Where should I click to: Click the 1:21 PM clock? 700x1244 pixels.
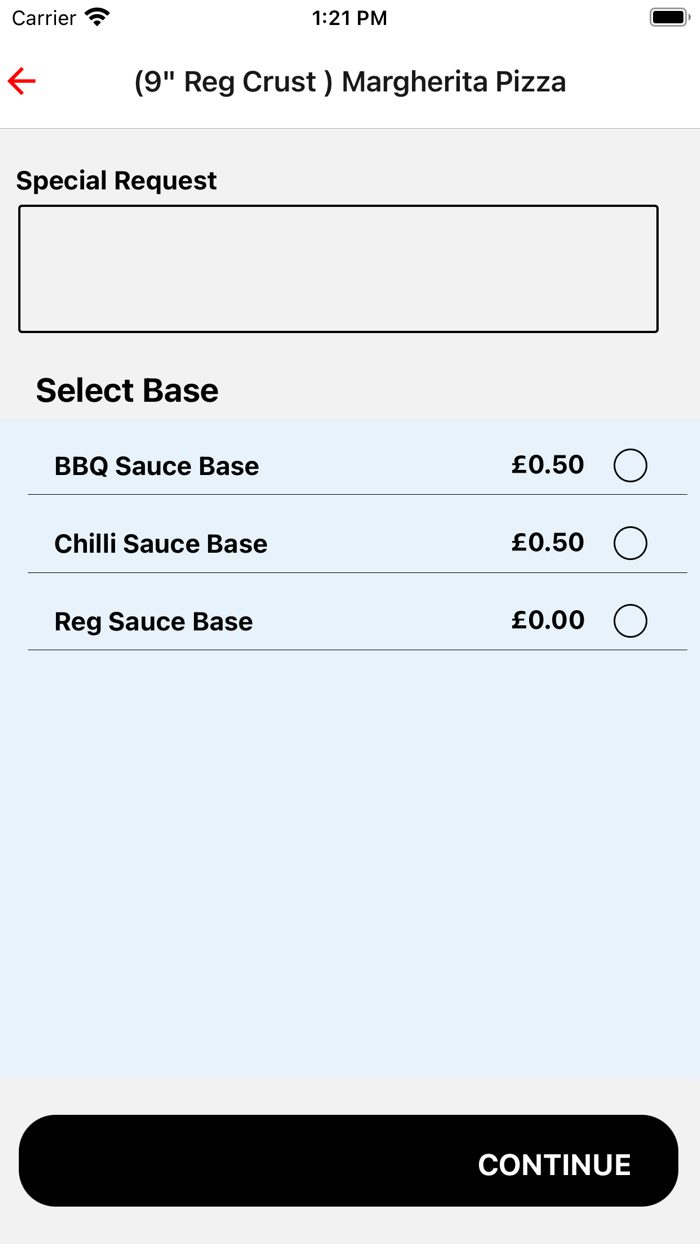[x=349, y=18]
